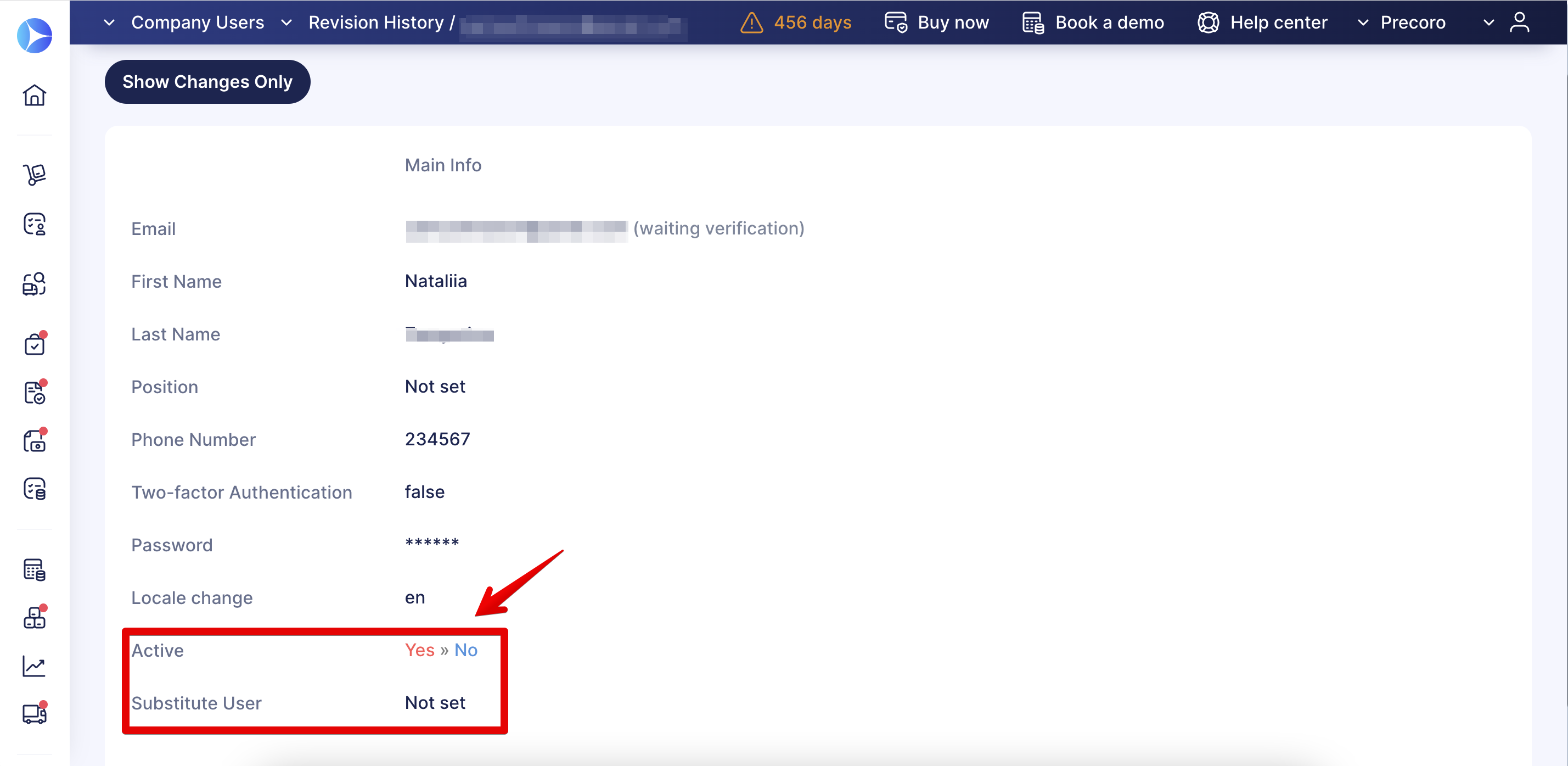Click the locale value en

(x=415, y=597)
